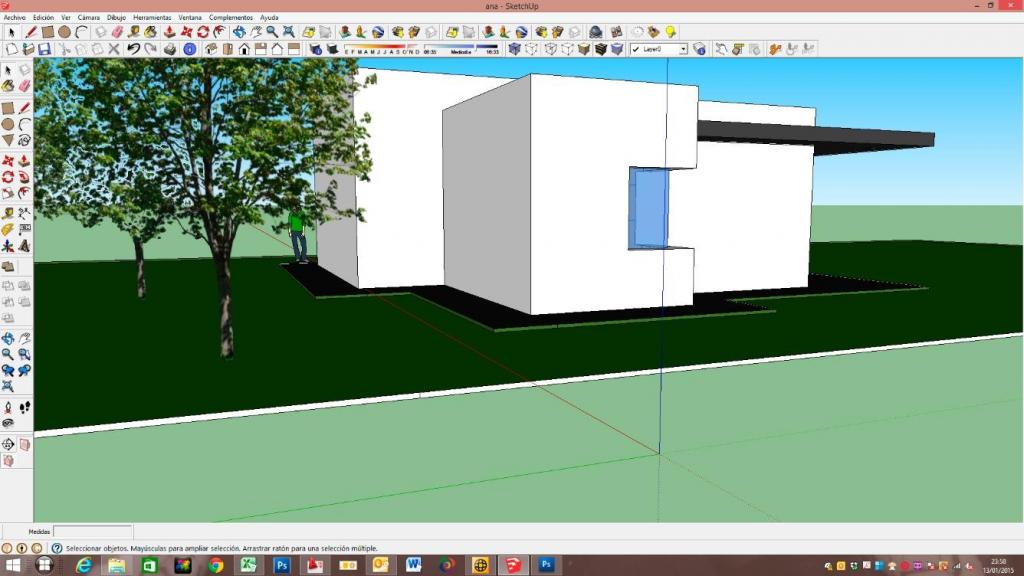
Task: Expand the Ventana menu
Action: 190,18
